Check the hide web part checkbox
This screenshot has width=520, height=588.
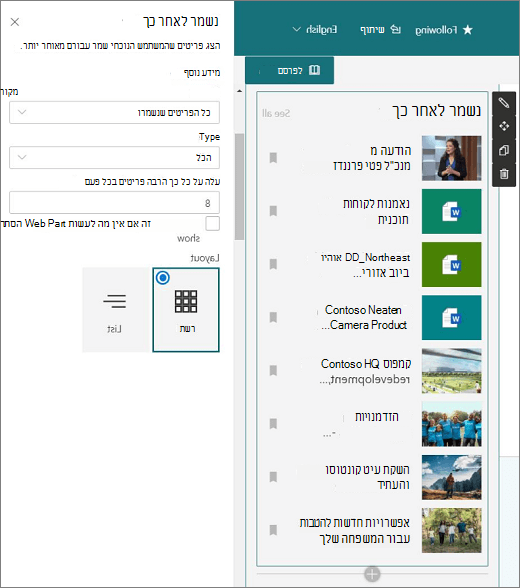213,224
